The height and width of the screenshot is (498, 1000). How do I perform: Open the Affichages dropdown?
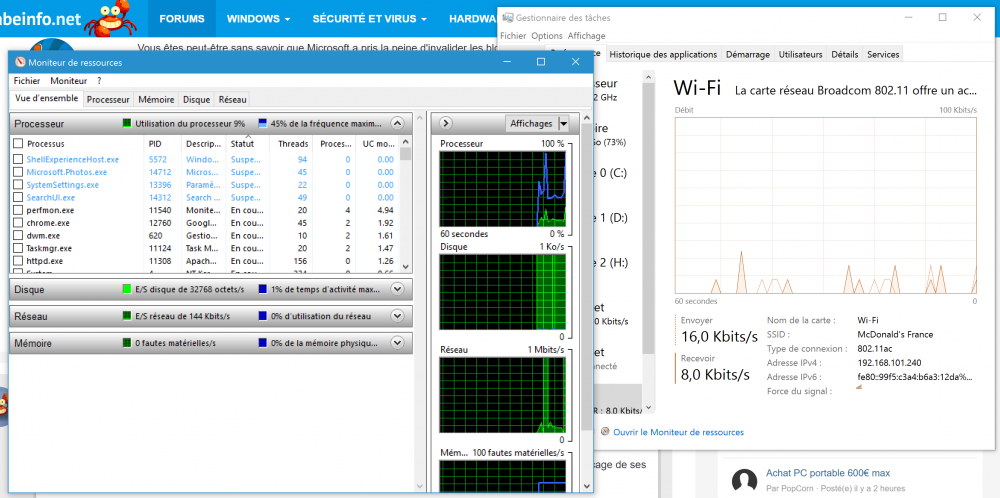(x=563, y=123)
